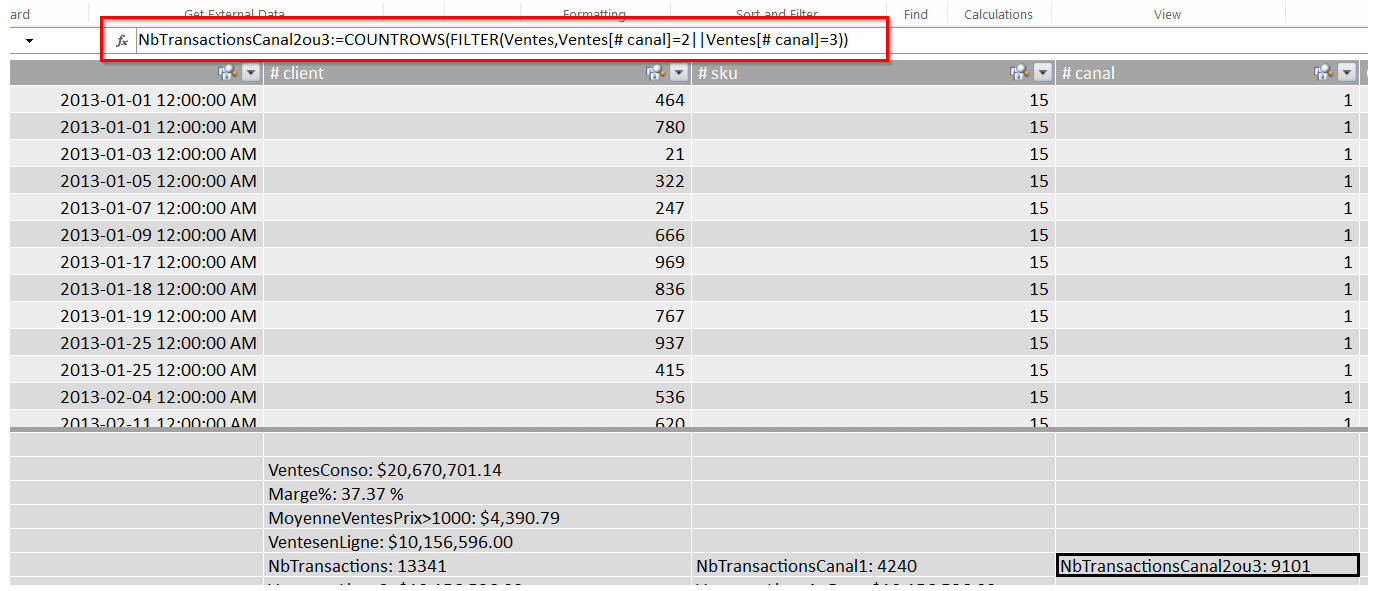Viewport: 1376px width, 591px height.
Task: Expand the # sku column filter arrow
Action: pos(1043,73)
